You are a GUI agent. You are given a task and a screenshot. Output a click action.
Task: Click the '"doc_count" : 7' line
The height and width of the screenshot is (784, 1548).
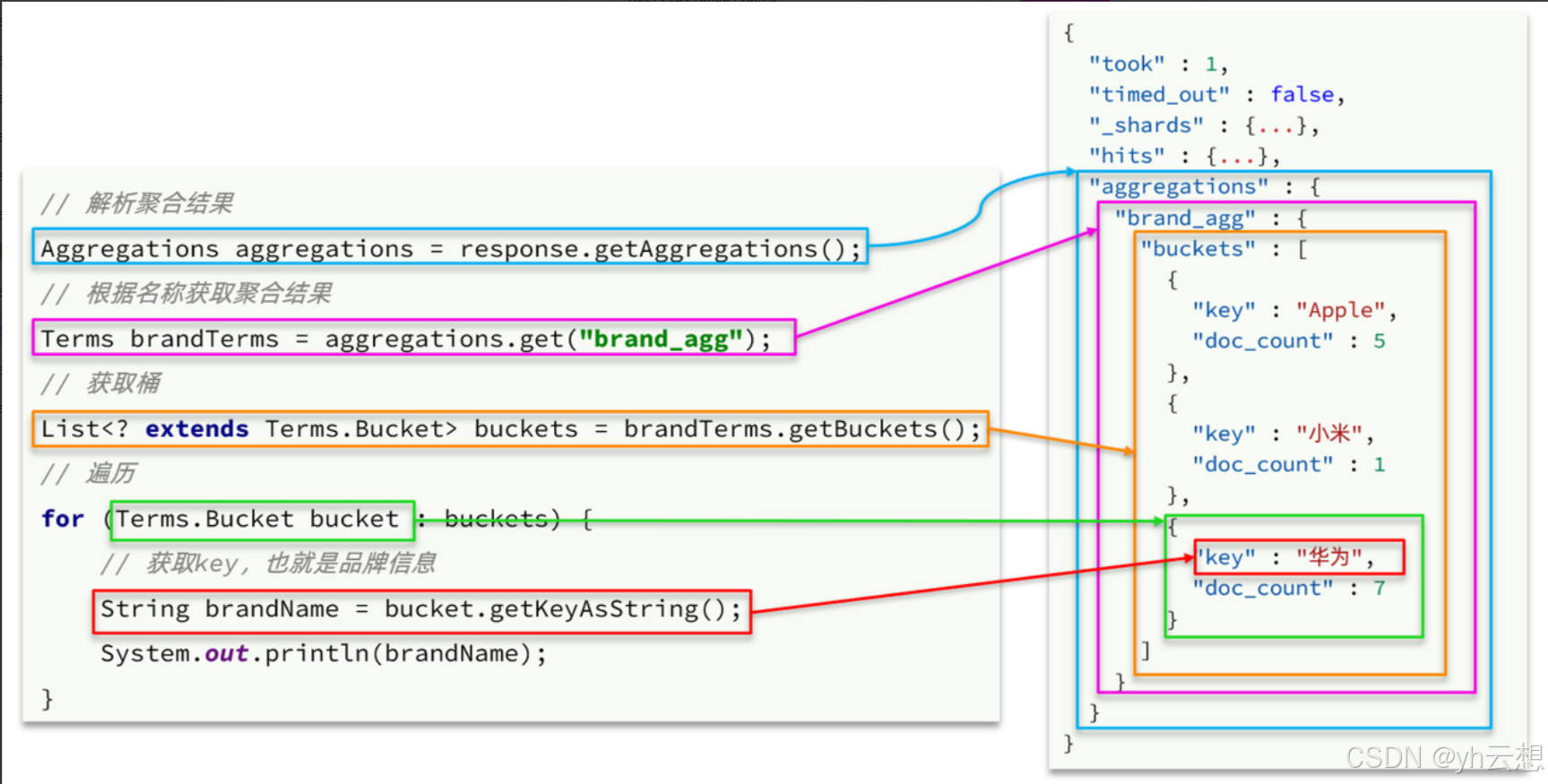[1288, 588]
